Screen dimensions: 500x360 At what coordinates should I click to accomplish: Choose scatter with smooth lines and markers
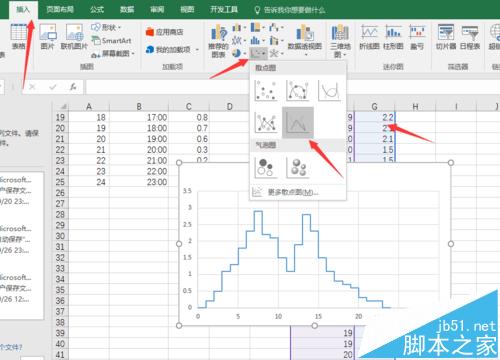297,90
